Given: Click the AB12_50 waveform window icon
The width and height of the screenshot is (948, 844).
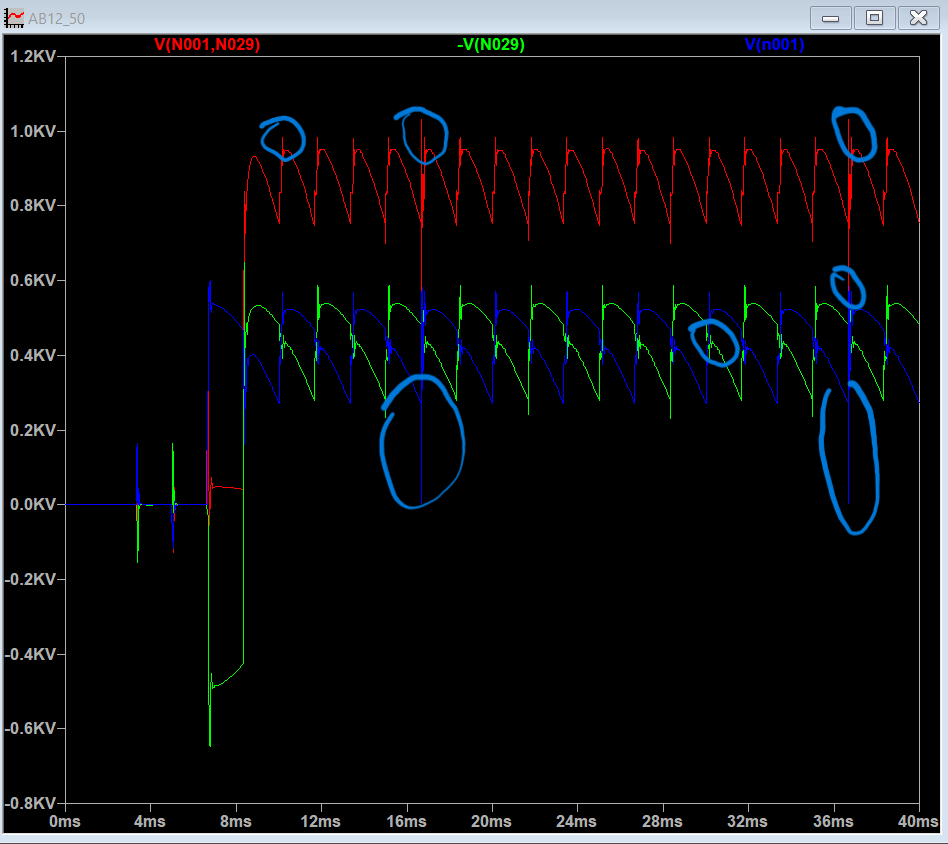Looking at the screenshot, I should point(14,18).
